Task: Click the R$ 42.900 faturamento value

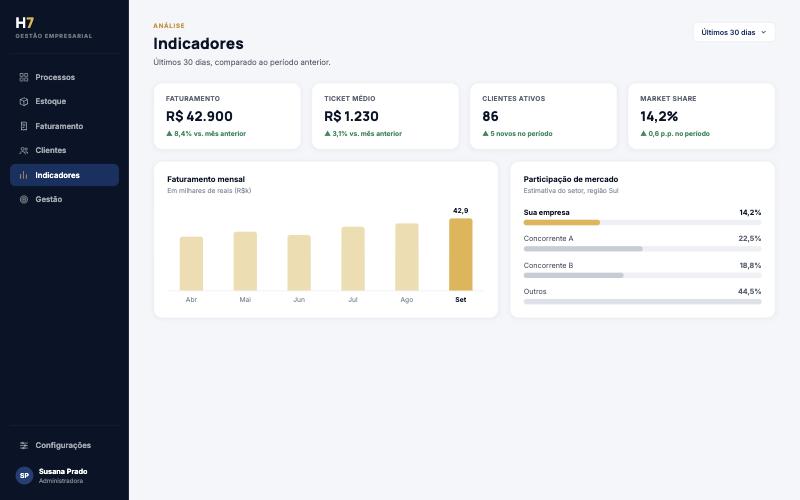Action: click(199, 116)
